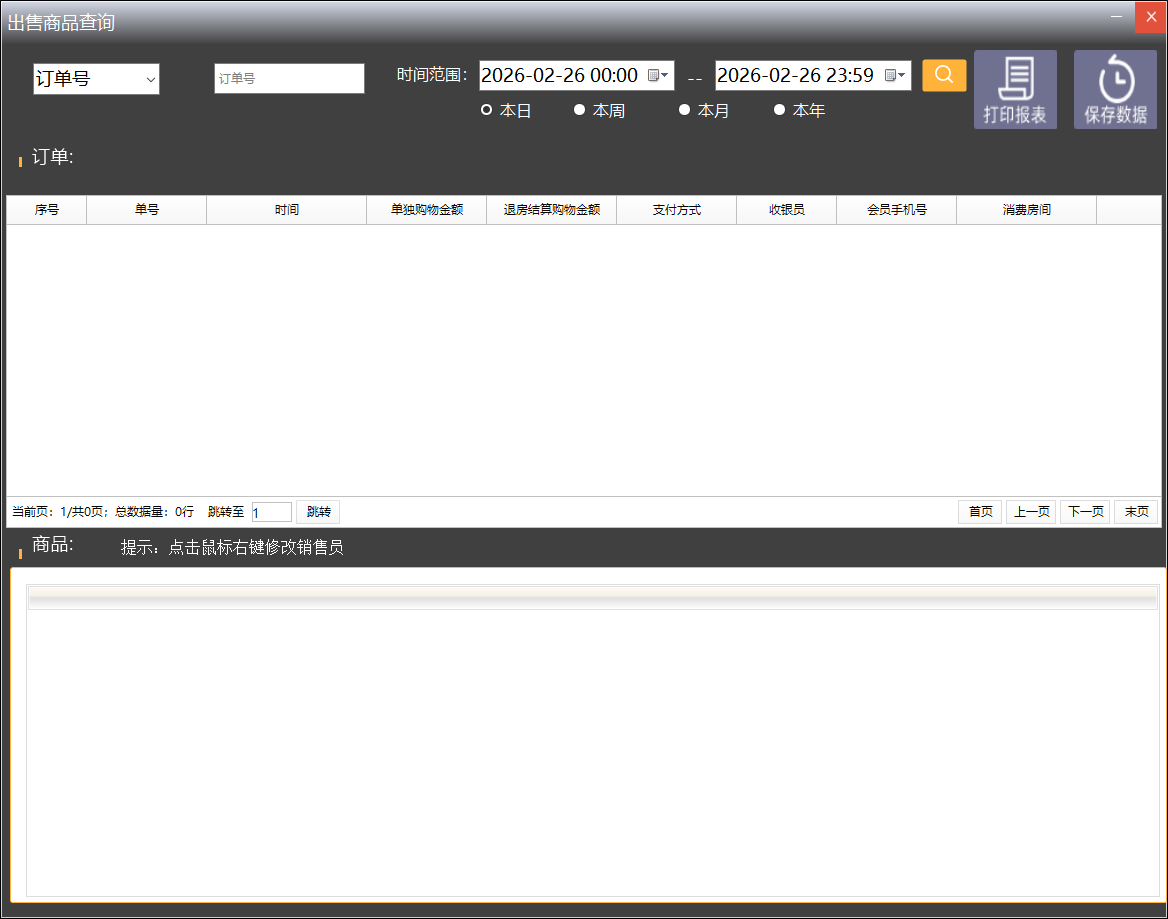This screenshot has width=1168, height=919.
Task: Select the 本周 radio button
Action: (579, 110)
